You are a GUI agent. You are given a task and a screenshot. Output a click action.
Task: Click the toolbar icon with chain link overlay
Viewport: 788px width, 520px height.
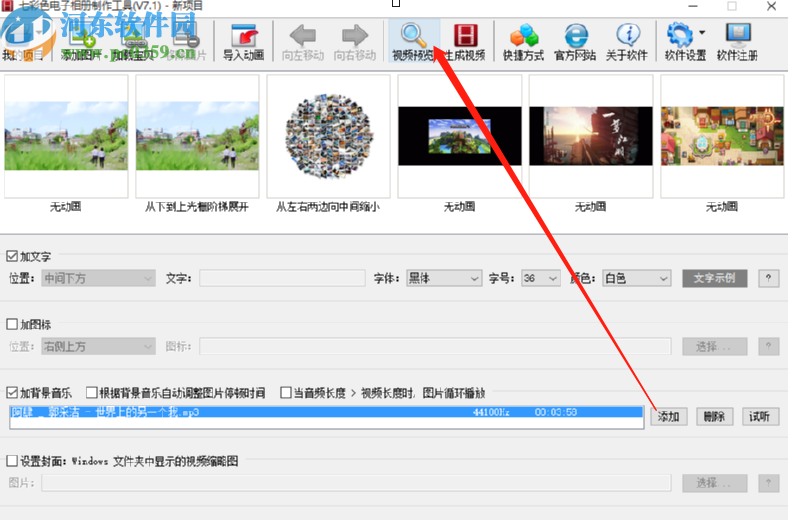point(133,35)
